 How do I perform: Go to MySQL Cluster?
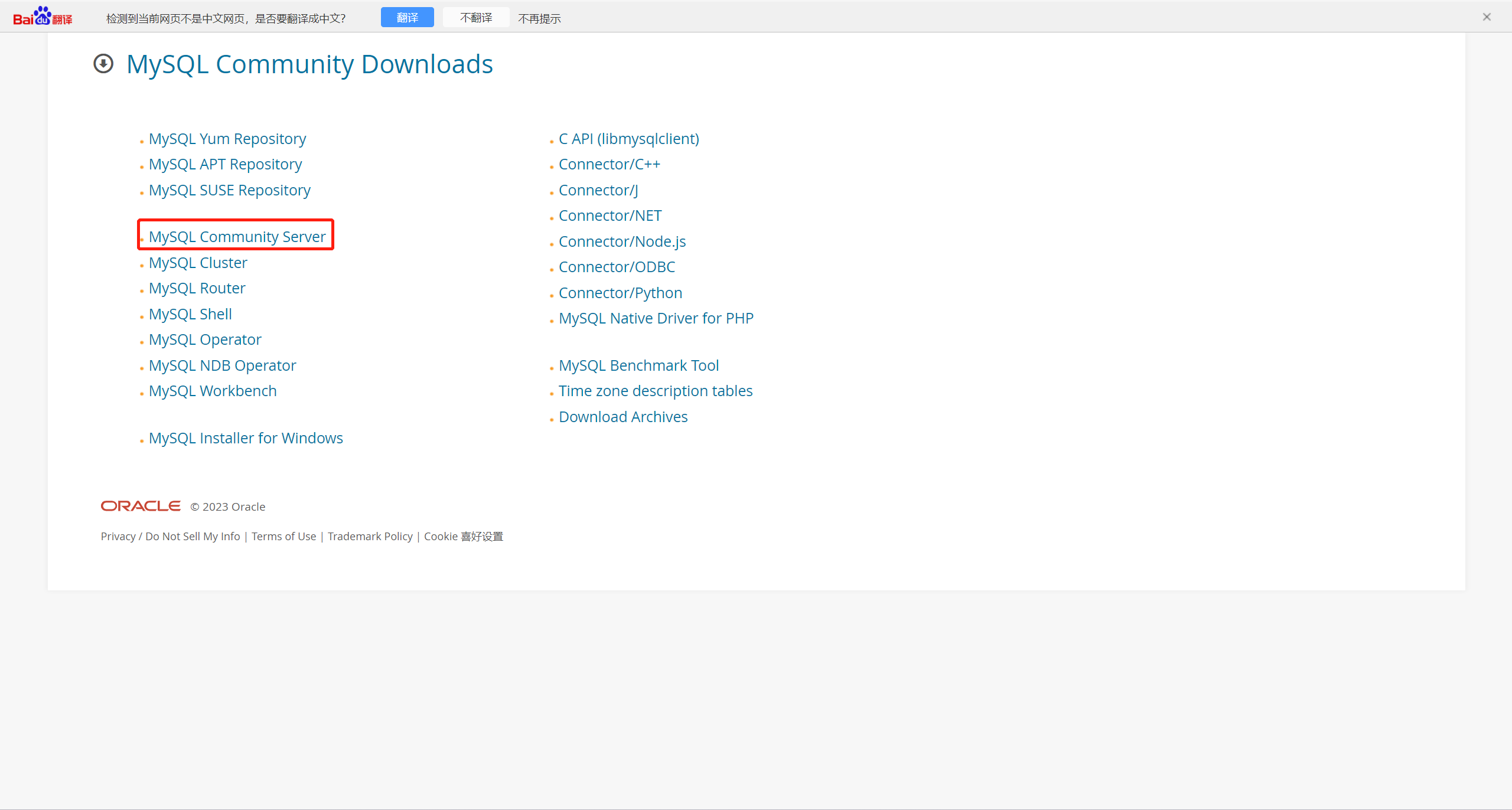coord(198,263)
